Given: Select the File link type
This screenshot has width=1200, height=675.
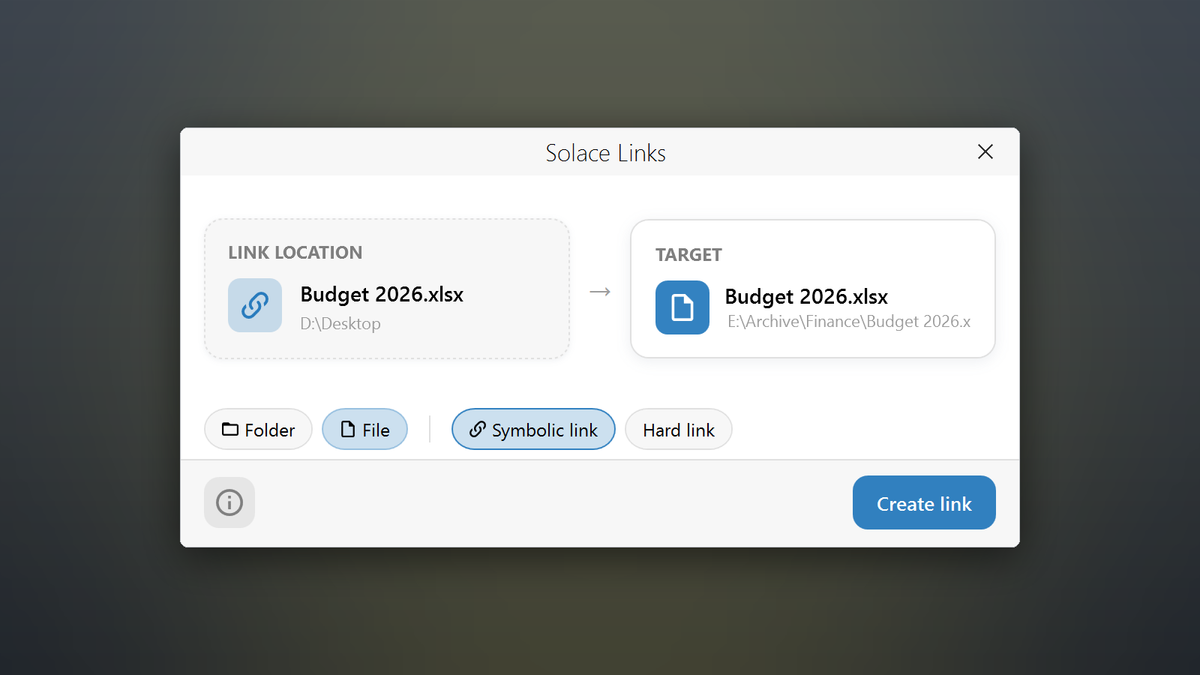Looking at the screenshot, I should (x=365, y=430).
